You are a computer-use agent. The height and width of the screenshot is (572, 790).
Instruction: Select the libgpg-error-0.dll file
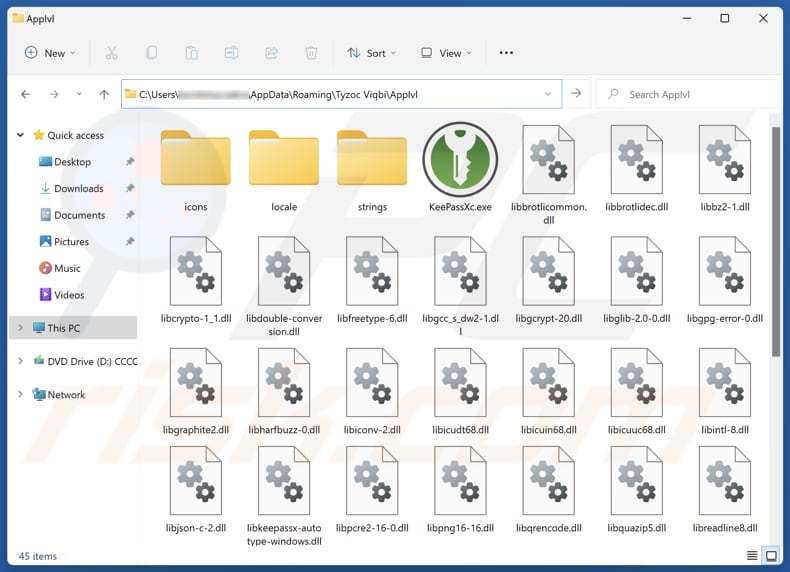click(725, 280)
